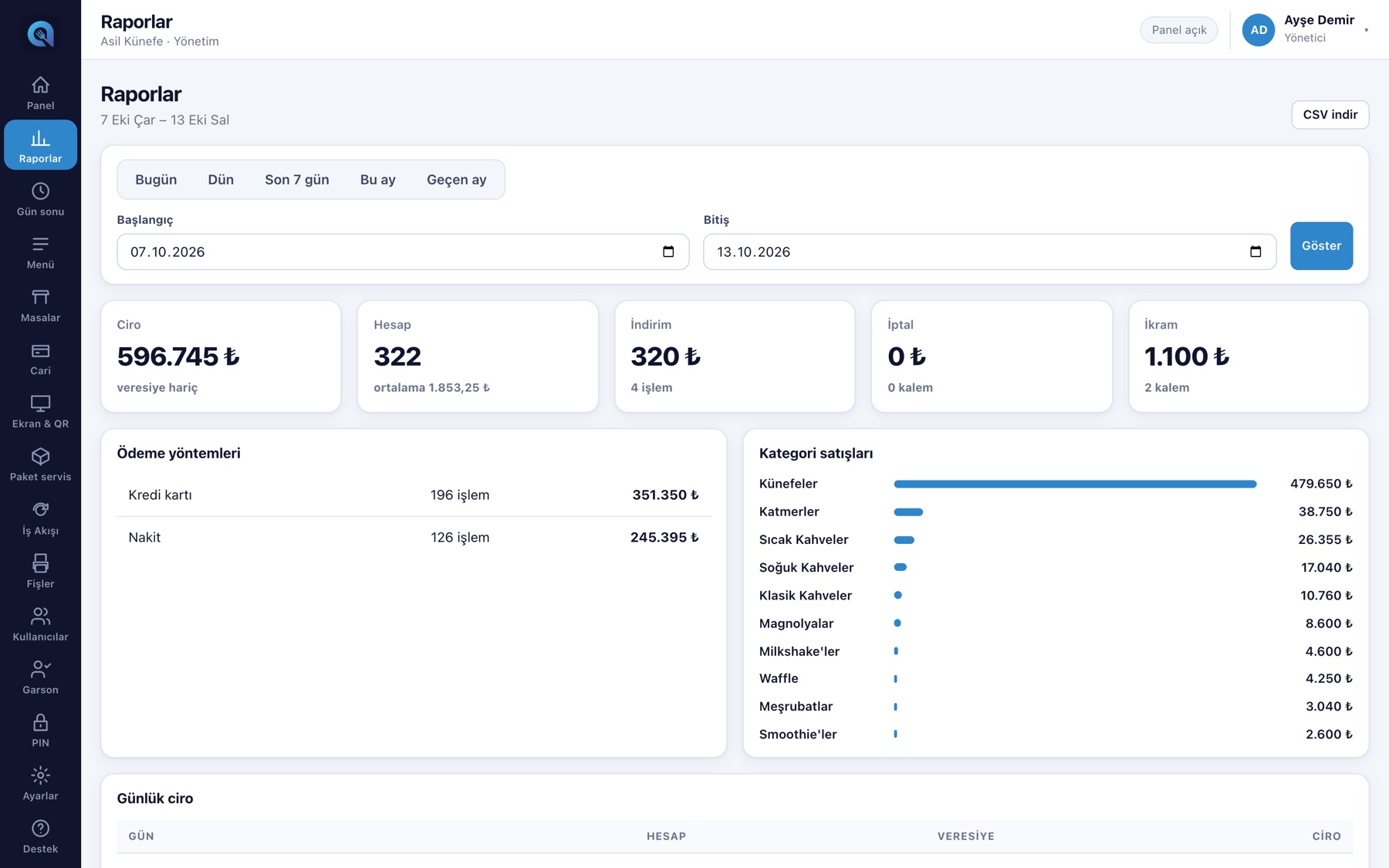
Task: Click the Nakit amount 245.395 ₺
Action: (664, 538)
